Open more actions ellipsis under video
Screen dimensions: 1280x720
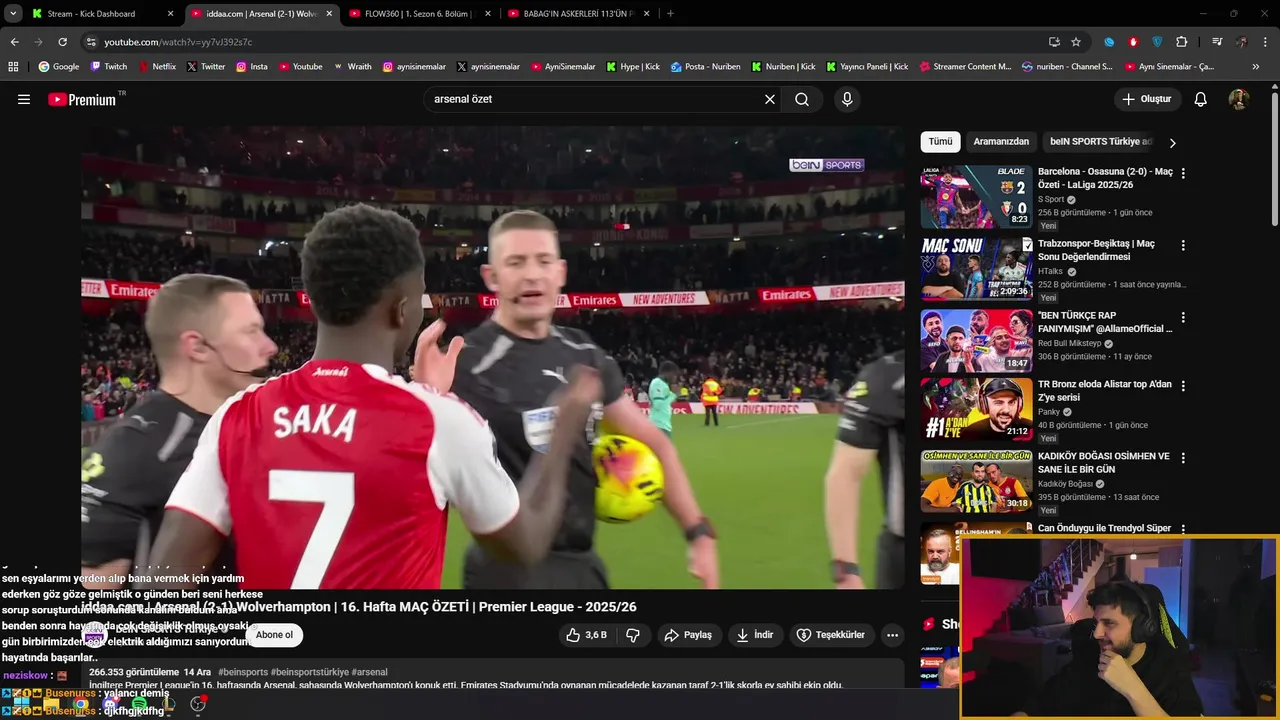tap(892, 635)
